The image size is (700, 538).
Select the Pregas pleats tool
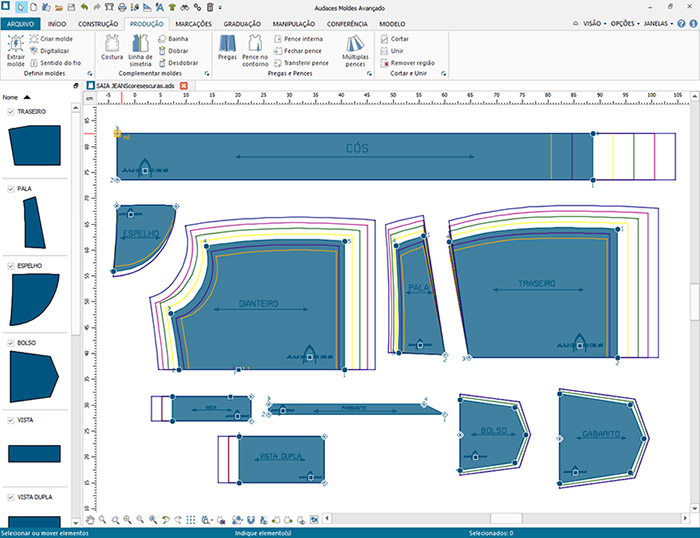(x=227, y=47)
